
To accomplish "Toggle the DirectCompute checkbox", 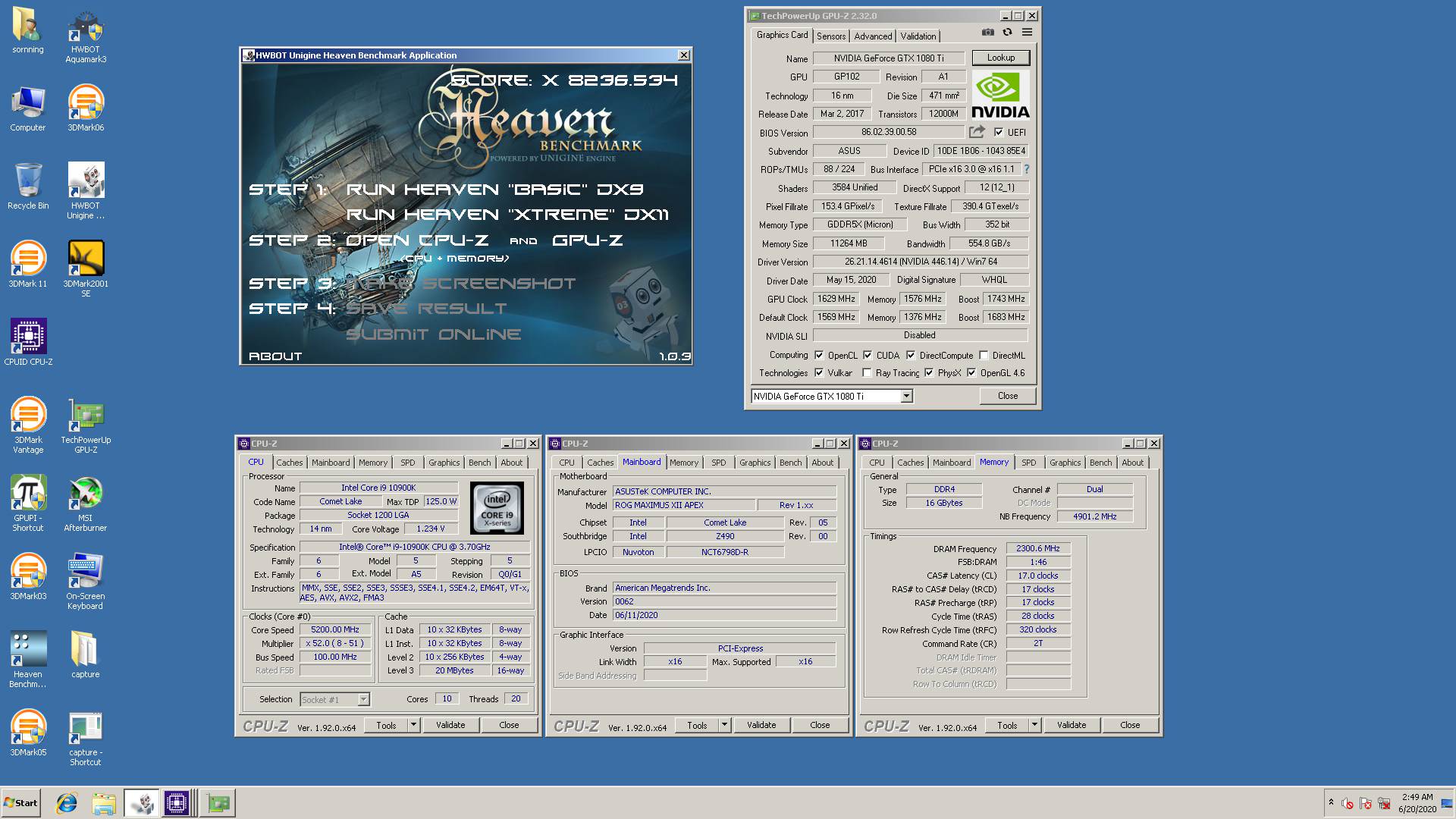I will pyautogui.click(x=911, y=355).
